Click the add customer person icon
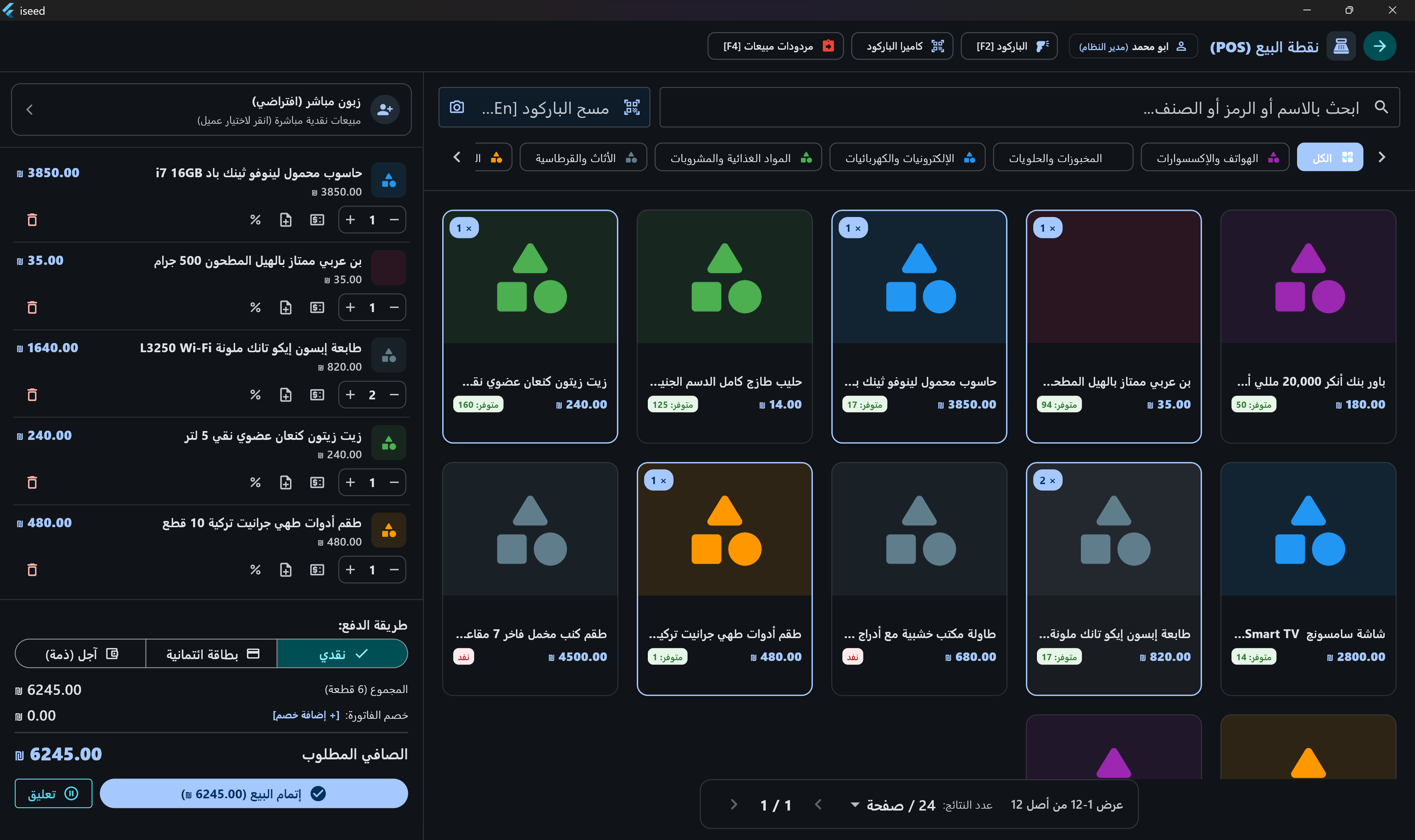The width and height of the screenshot is (1415, 840). tap(385, 109)
